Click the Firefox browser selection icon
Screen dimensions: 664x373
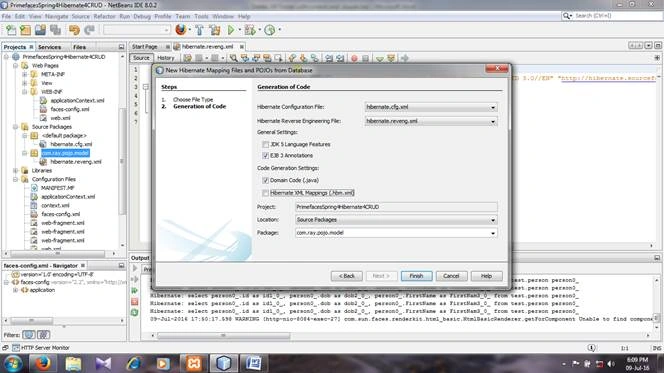(181, 30)
